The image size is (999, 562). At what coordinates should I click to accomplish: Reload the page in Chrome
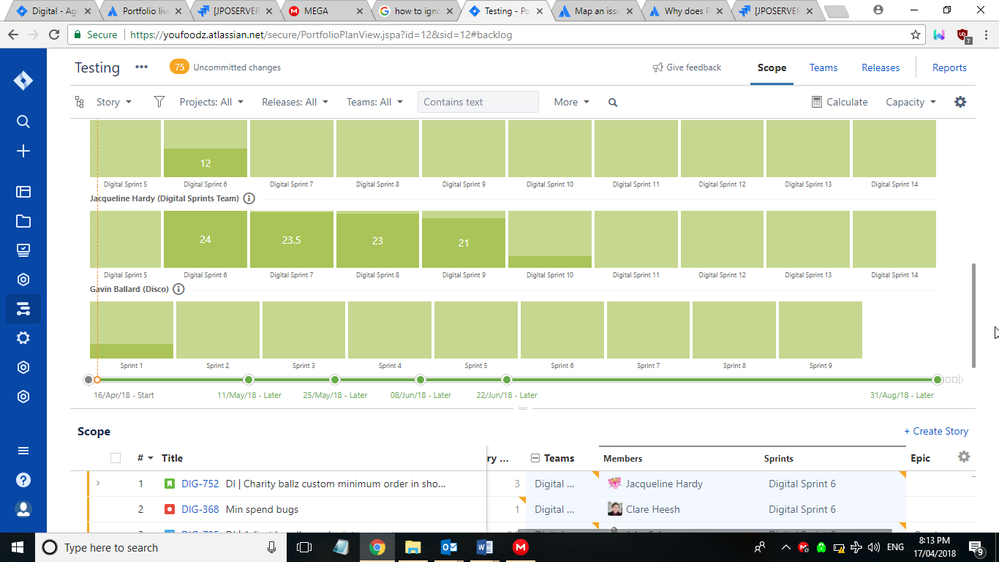(x=54, y=34)
